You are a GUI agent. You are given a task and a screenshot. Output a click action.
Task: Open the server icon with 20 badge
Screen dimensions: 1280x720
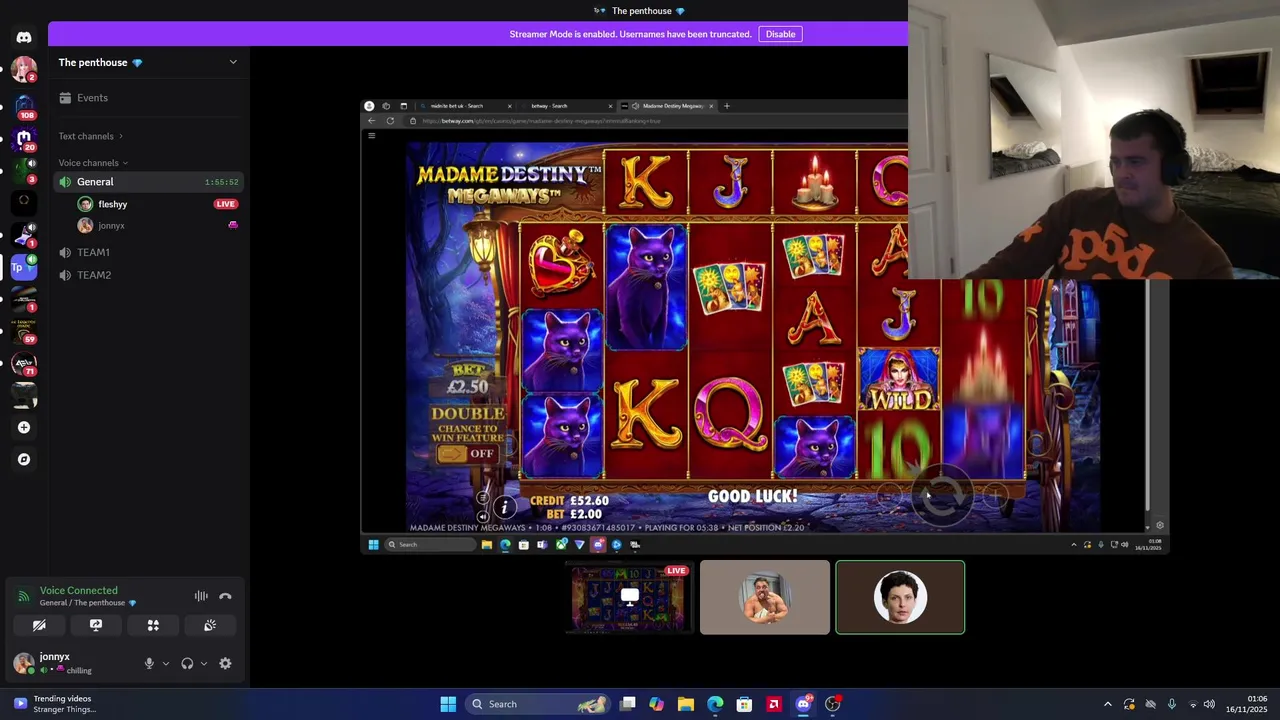tap(24, 138)
